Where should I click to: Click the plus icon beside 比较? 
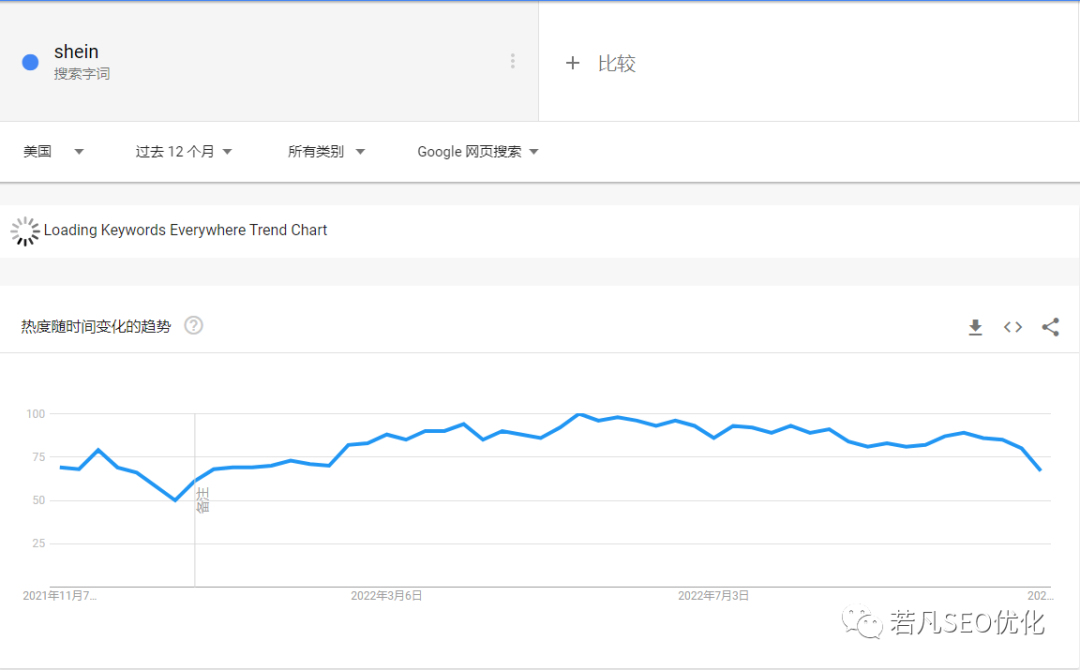click(x=573, y=63)
